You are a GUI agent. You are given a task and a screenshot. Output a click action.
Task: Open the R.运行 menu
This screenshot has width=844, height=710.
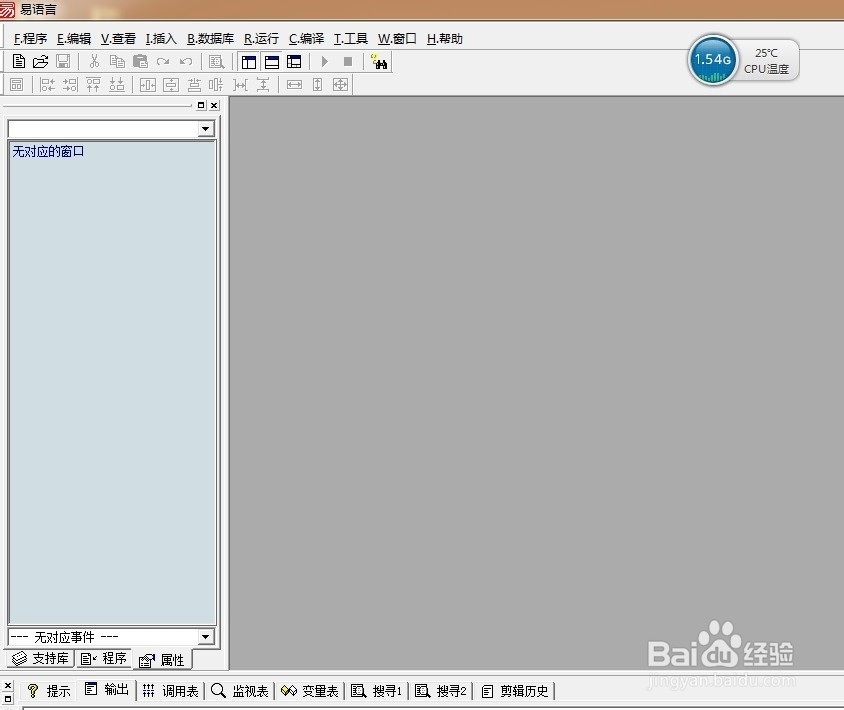tap(261, 39)
